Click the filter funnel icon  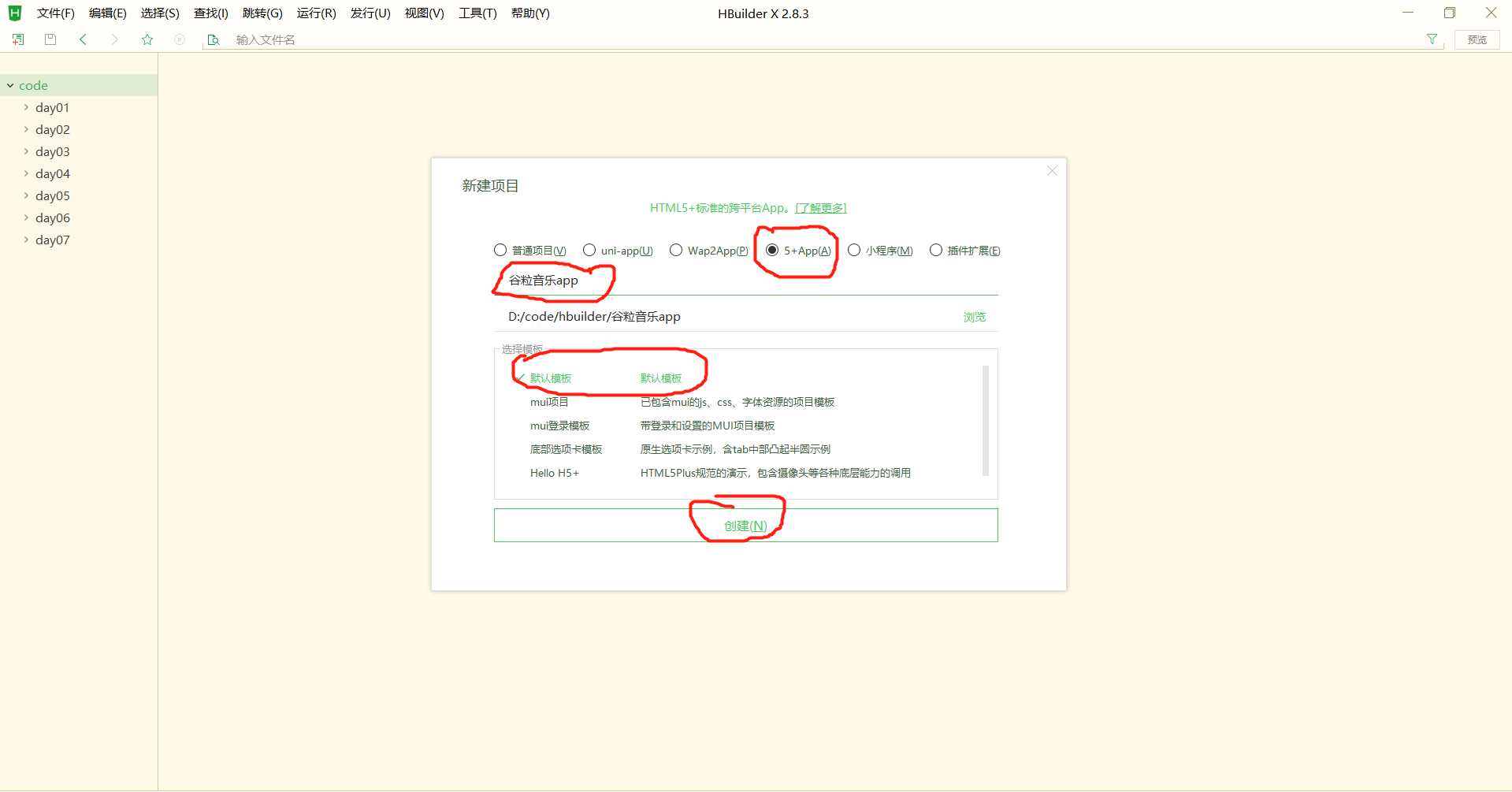point(1432,39)
